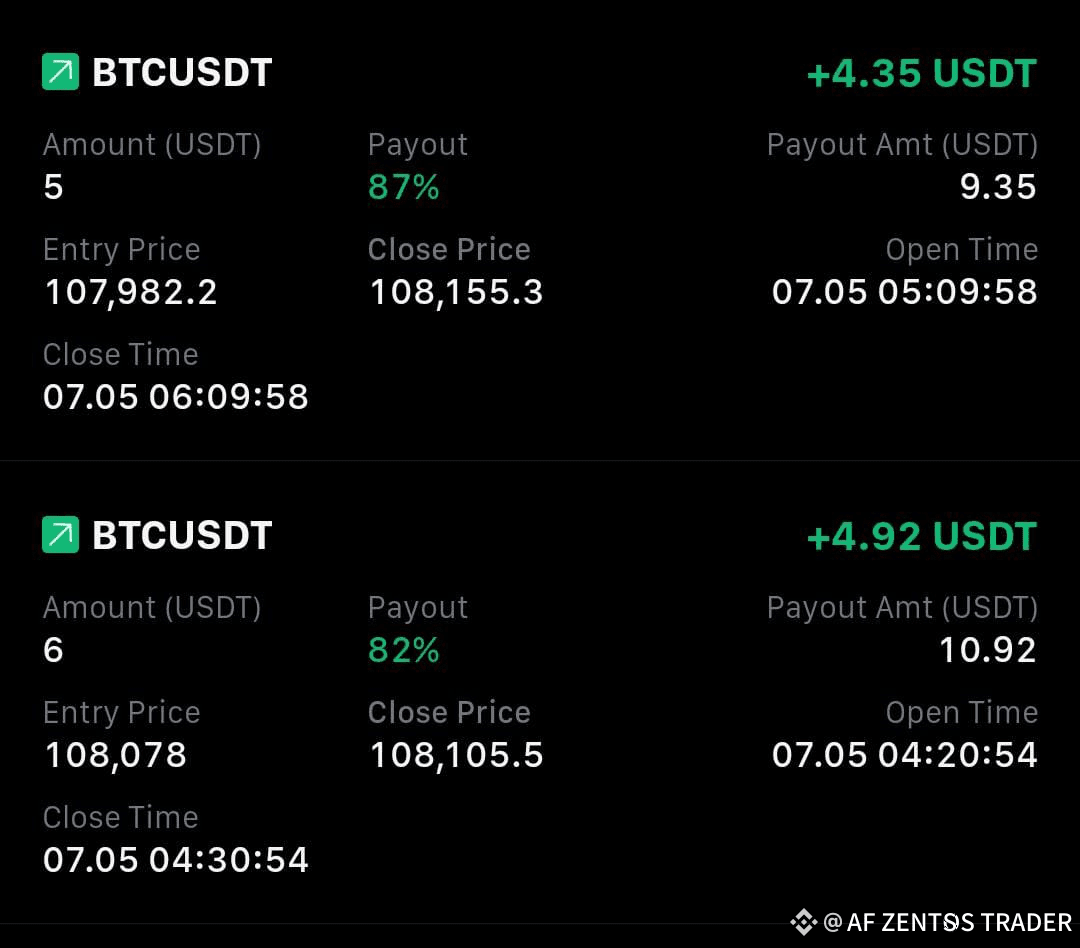Open the first BTCUSDT trade title
The height and width of the screenshot is (948, 1080).
click(x=182, y=73)
